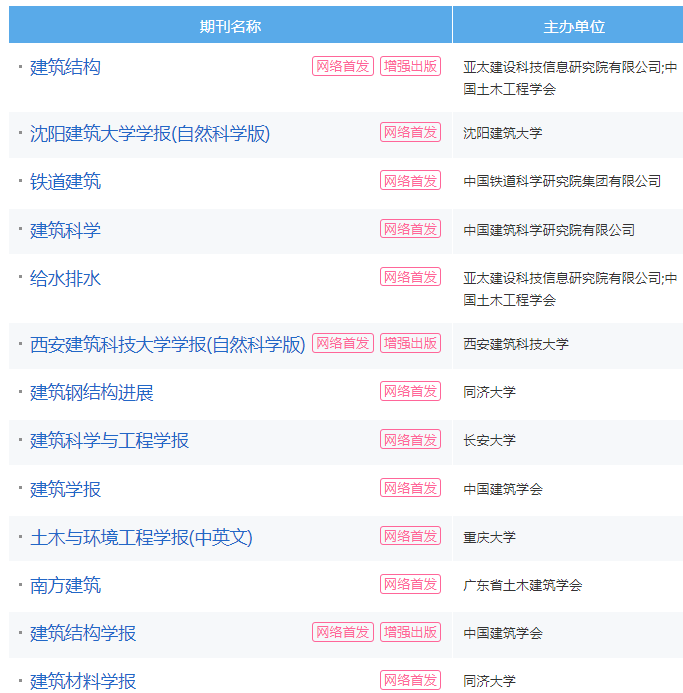Click 网络首发 tag in 建筑结构 row
The height and width of the screenshot is (693, 683).
343,66
